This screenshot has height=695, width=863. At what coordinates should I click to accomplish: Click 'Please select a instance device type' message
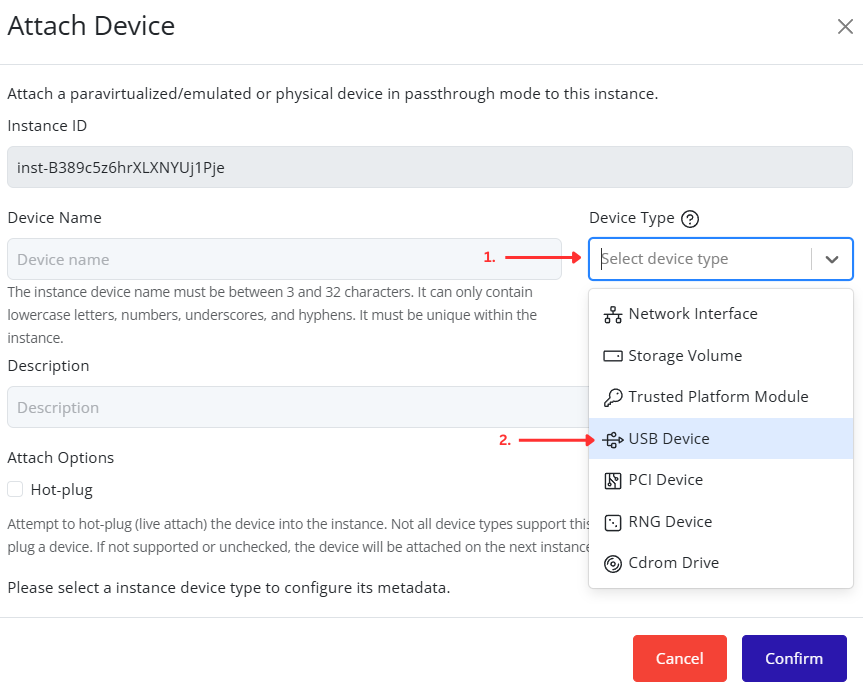[229, 588]
